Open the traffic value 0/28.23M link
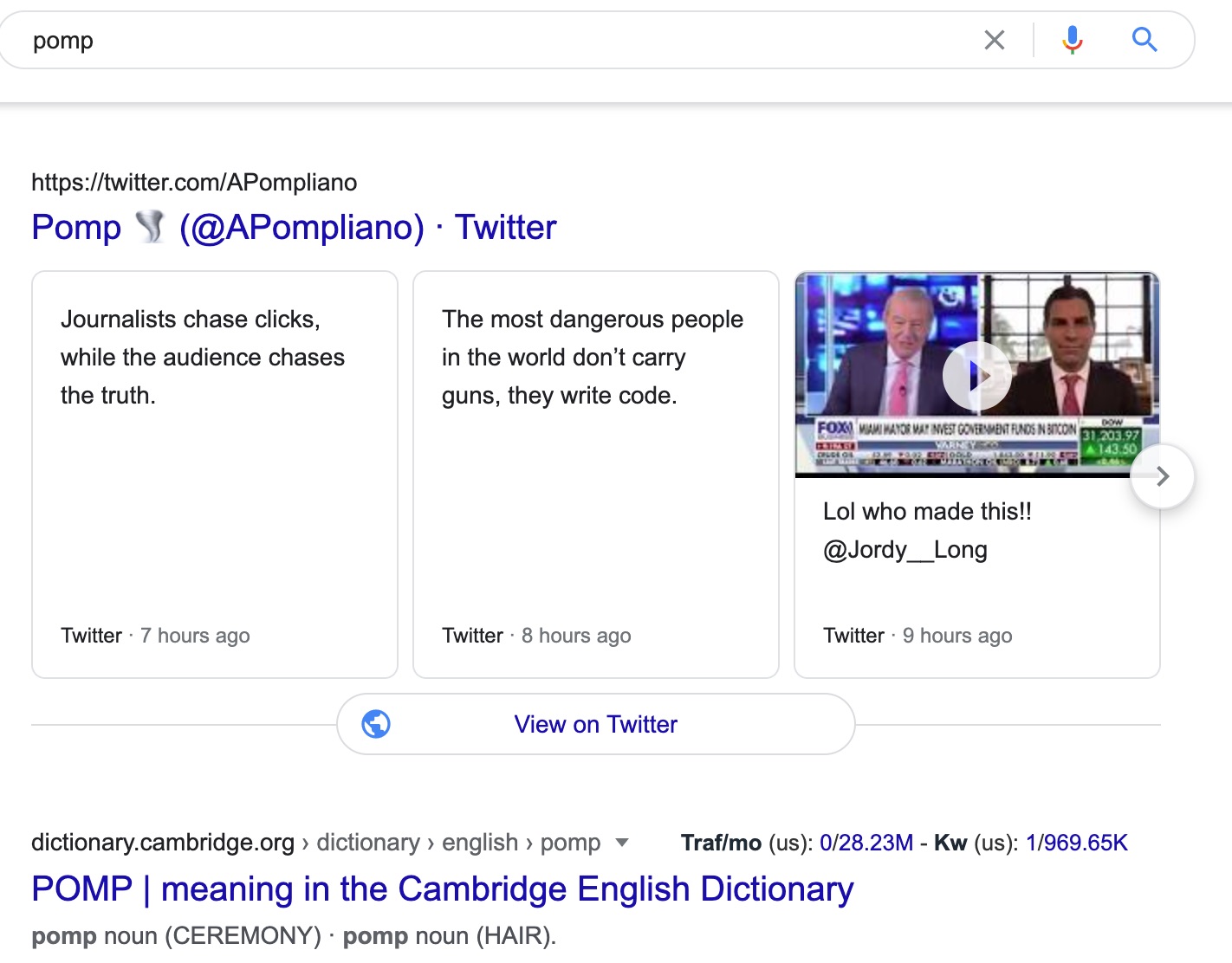Image resolution: width=1232 pixels, height=963 pixels. point(866,843)
